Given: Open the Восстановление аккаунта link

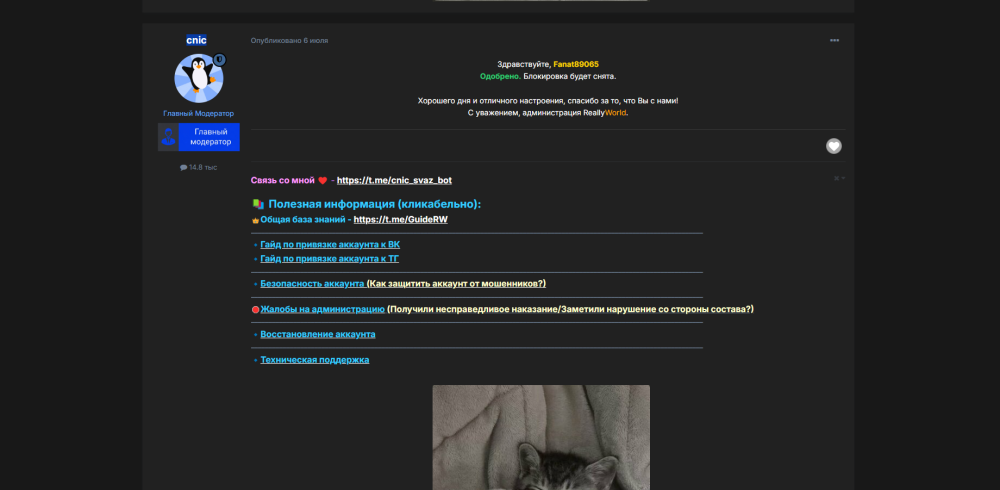Looking at the screenshot, I should (318, 334).
